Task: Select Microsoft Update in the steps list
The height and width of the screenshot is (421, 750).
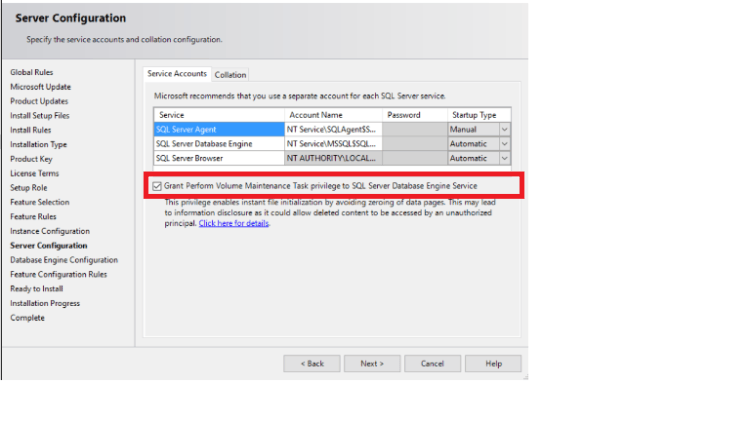Action: 41,87
